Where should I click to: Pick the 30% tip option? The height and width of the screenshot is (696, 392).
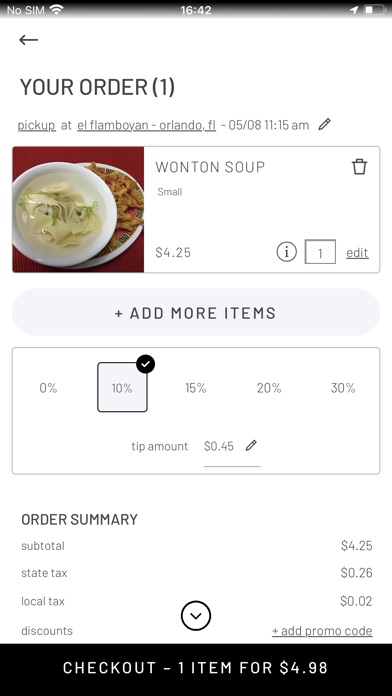click(343, 388)
